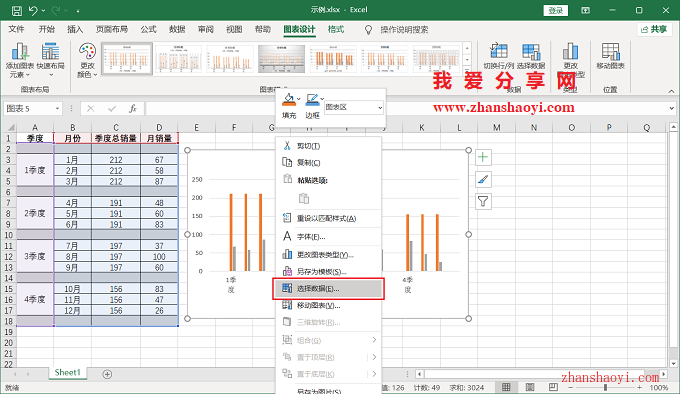Click the chart filters funnel button
Image resolution: width=680 pixels, height=394 pixels.
click(x=483, y=201)
